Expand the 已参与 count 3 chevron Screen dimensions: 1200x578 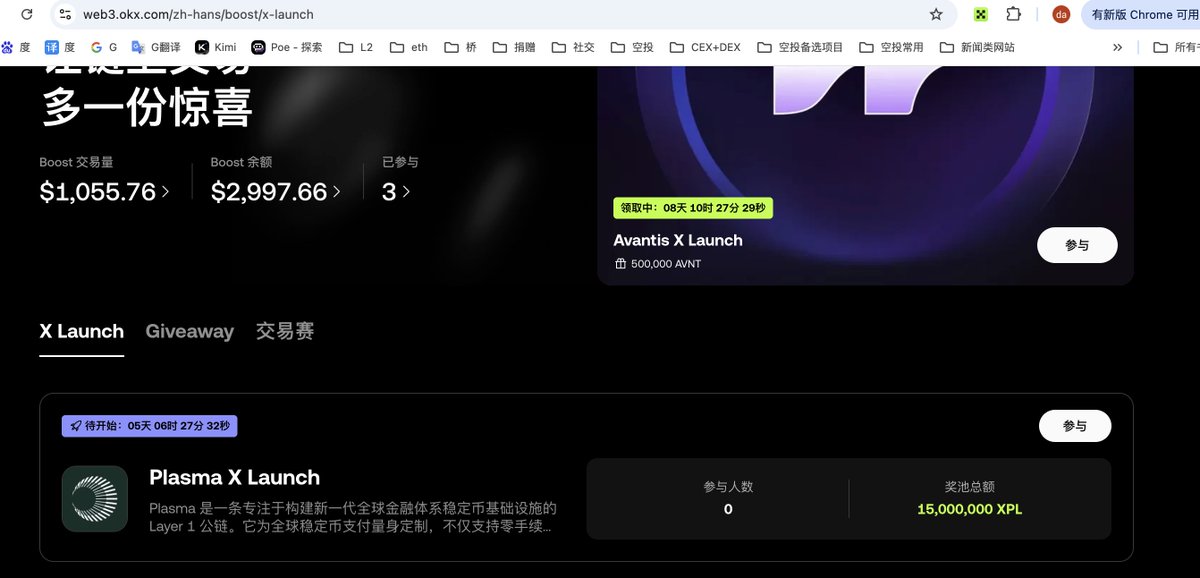pyautogui.click(x=406, y=191)
